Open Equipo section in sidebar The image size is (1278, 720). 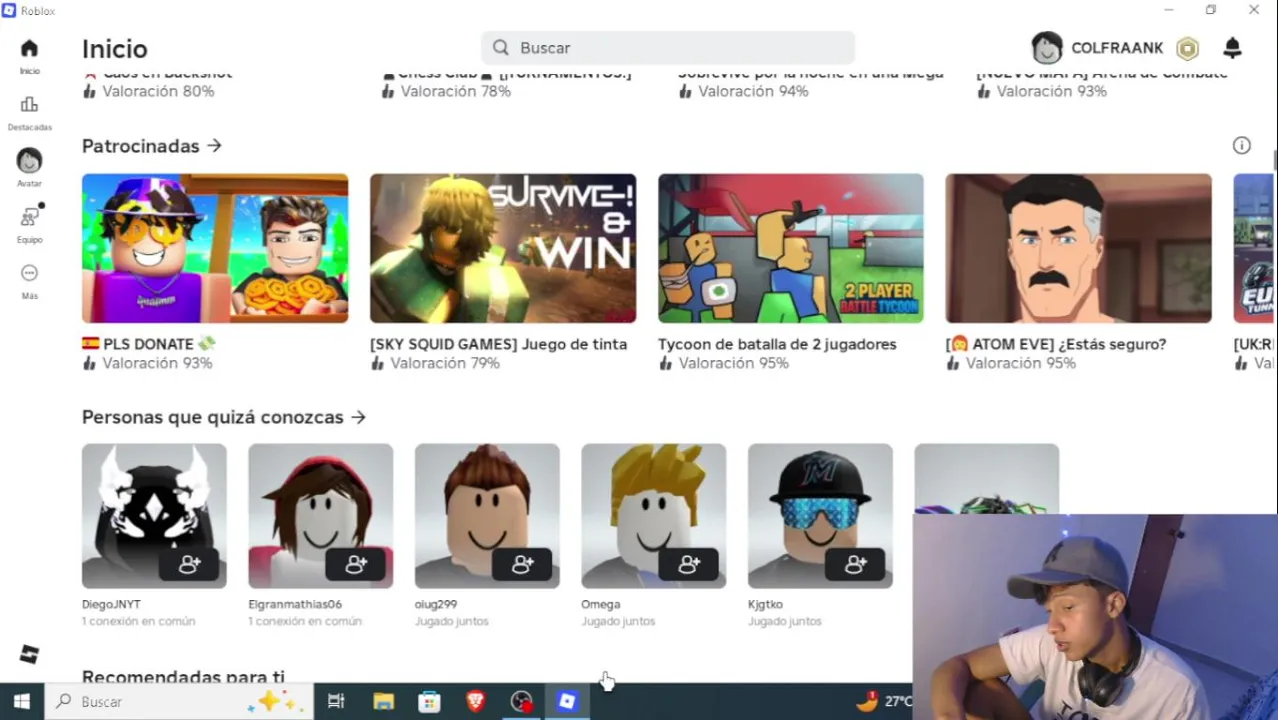[x=29, y=224]
